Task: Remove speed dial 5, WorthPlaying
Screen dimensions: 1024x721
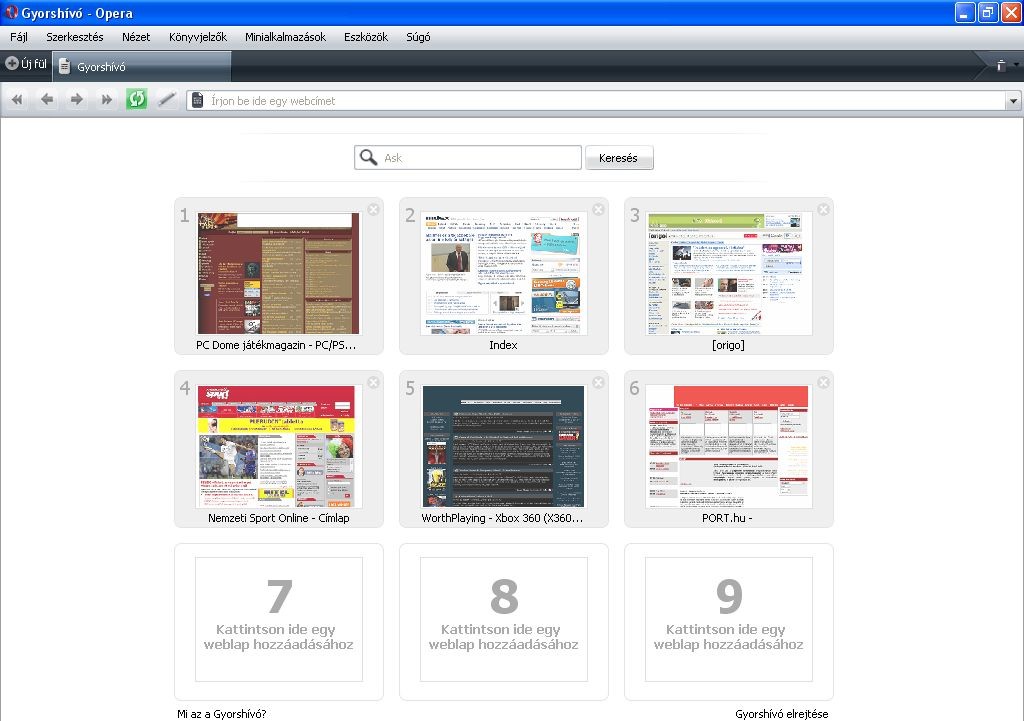Action: click(x=598, y=383)
